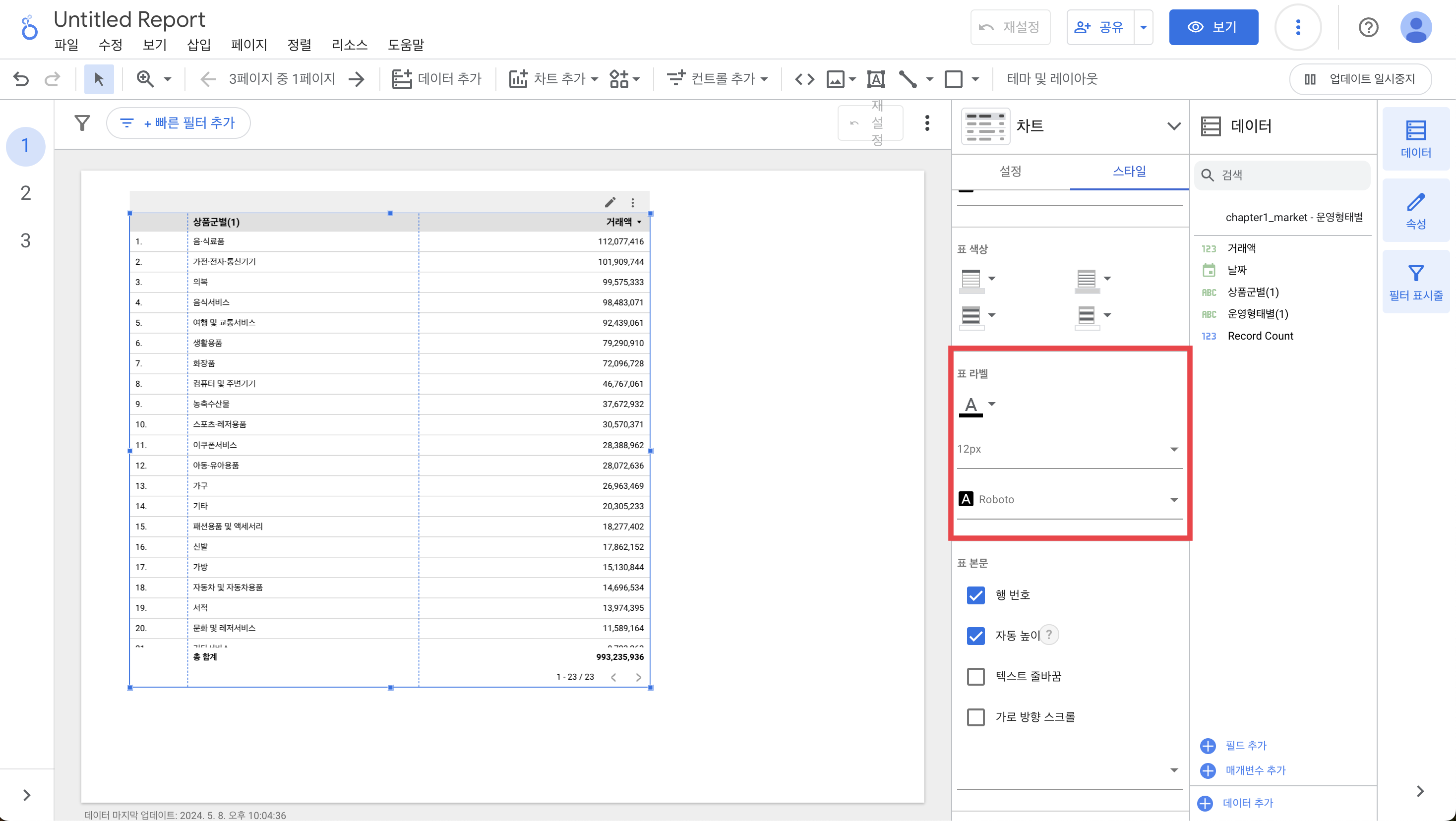This screenshot has width=1456, height=821.
Task: Open the 삽입 menu
Action: click(x=198, y=45)
